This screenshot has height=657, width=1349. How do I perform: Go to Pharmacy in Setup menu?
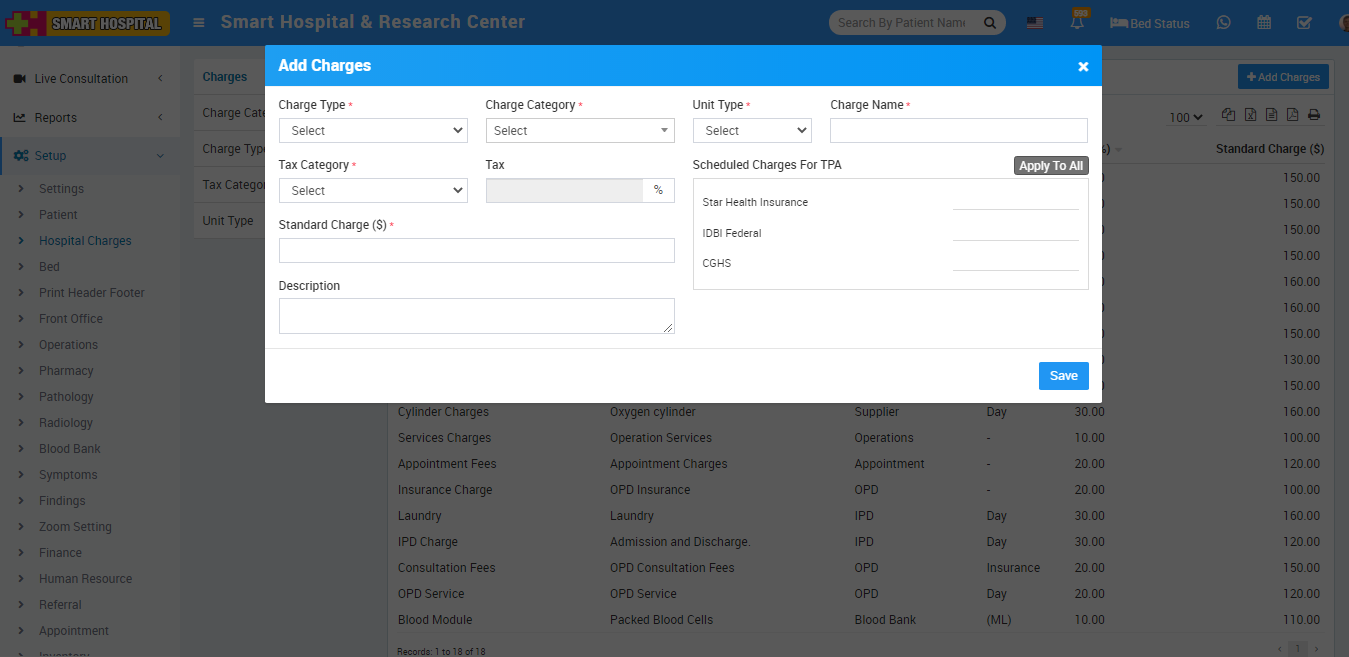pyautogui.click(x=66, y=371)
